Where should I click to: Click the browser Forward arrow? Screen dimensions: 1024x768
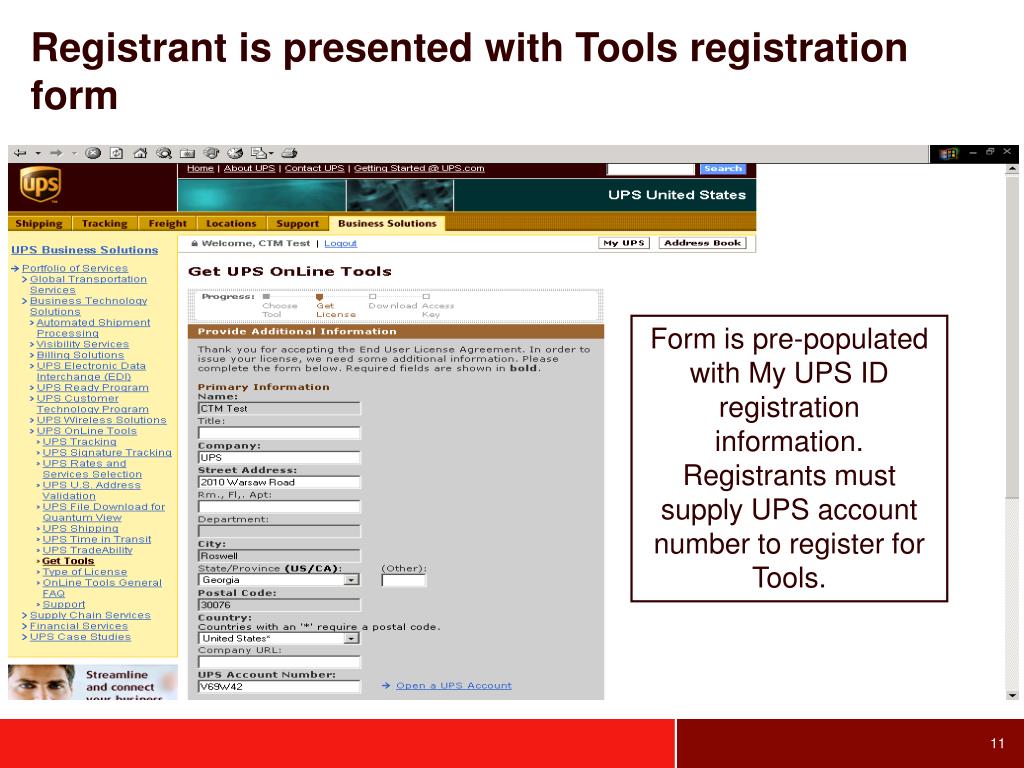click(x=56, y=153)
